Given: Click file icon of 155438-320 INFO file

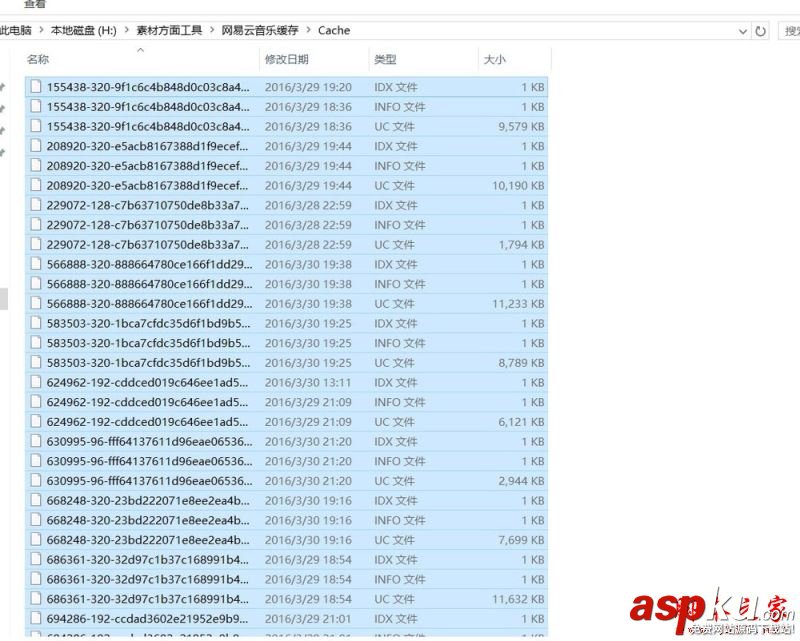Looking at the screenshot, I should [x=36, y=106].
